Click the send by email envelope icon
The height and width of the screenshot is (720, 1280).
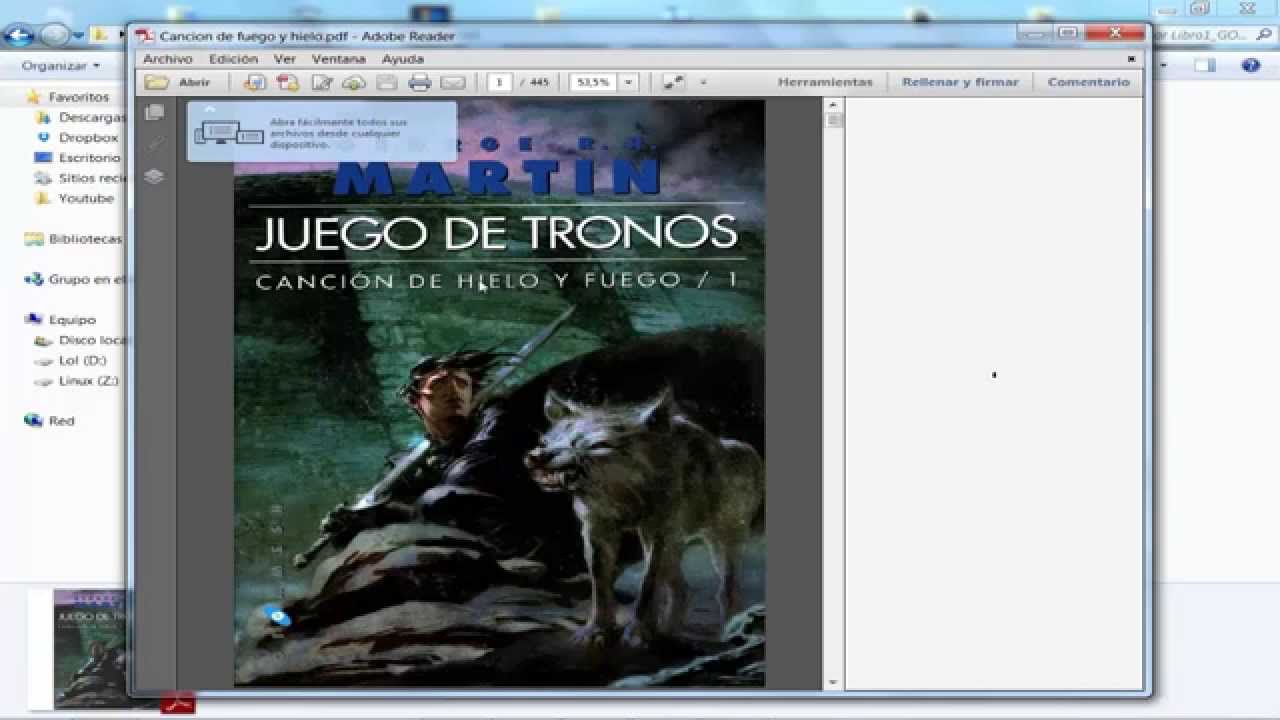[453, 82]
